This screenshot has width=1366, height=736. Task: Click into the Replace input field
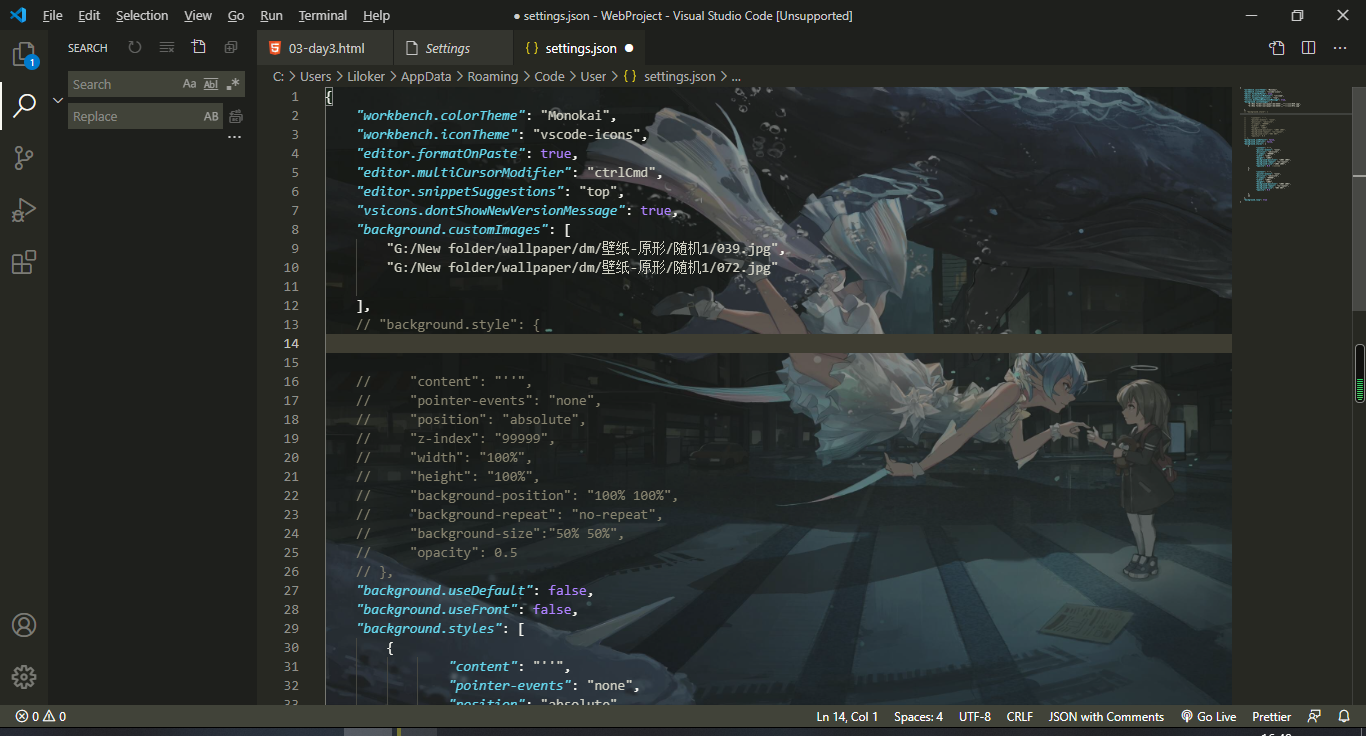point(134,117)
